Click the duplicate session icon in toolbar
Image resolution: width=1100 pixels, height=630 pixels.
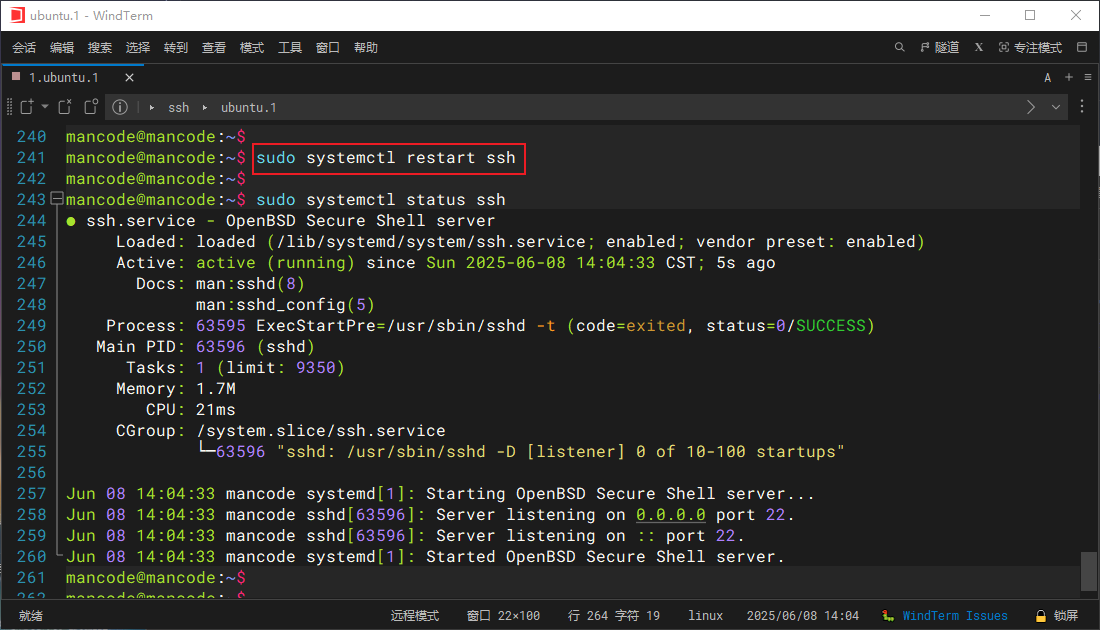pos(91,107)
